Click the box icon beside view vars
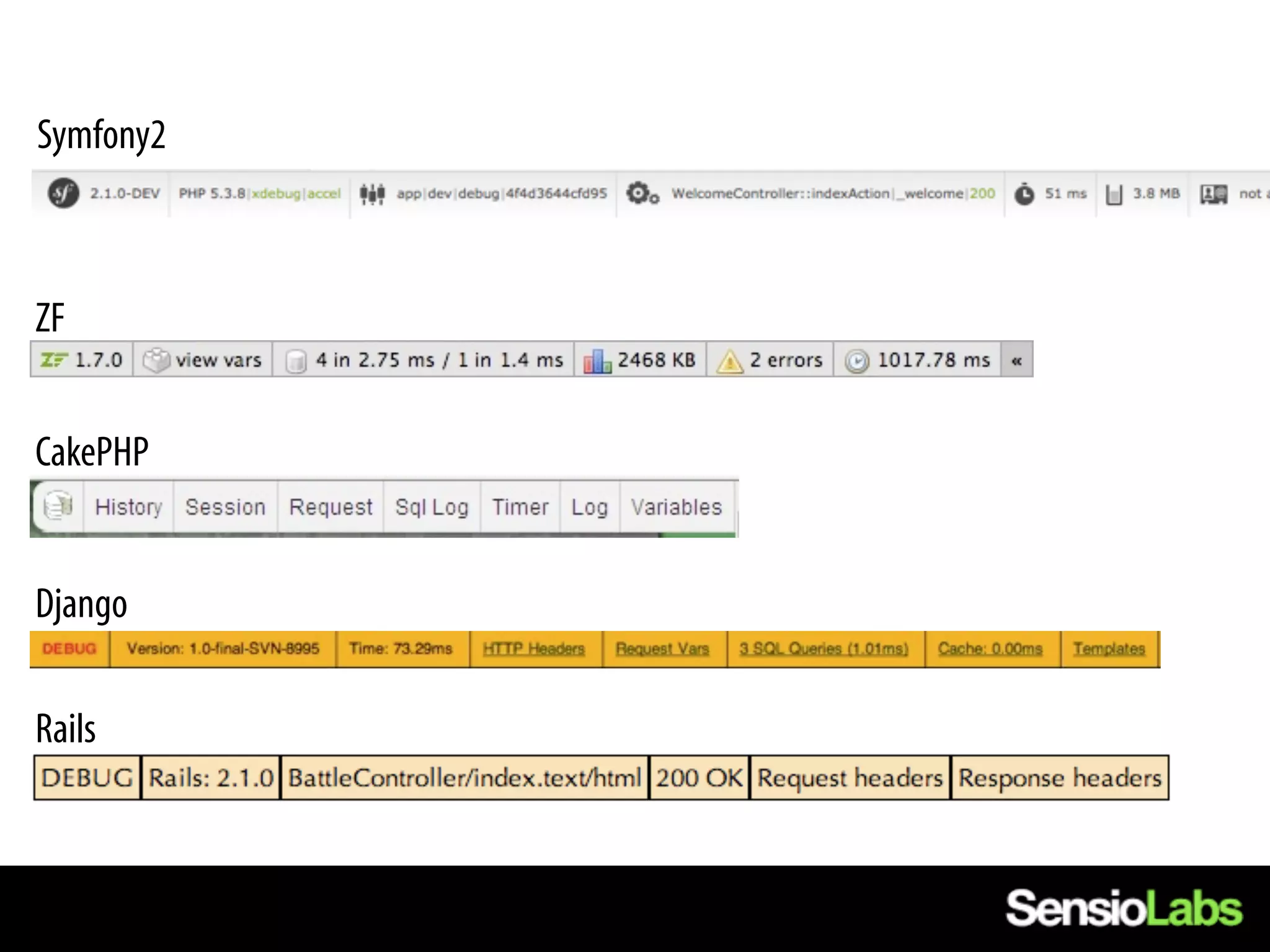The image size is (1270, 952). pos(156,359)
